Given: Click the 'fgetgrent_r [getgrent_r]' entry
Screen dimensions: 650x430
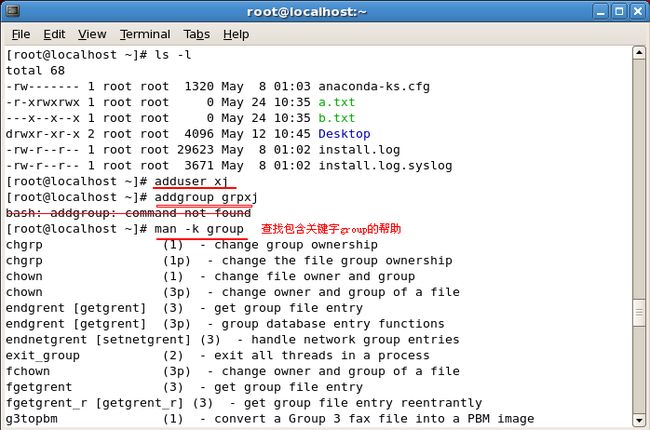Looking at the screenshot, I should pos(95,403).
